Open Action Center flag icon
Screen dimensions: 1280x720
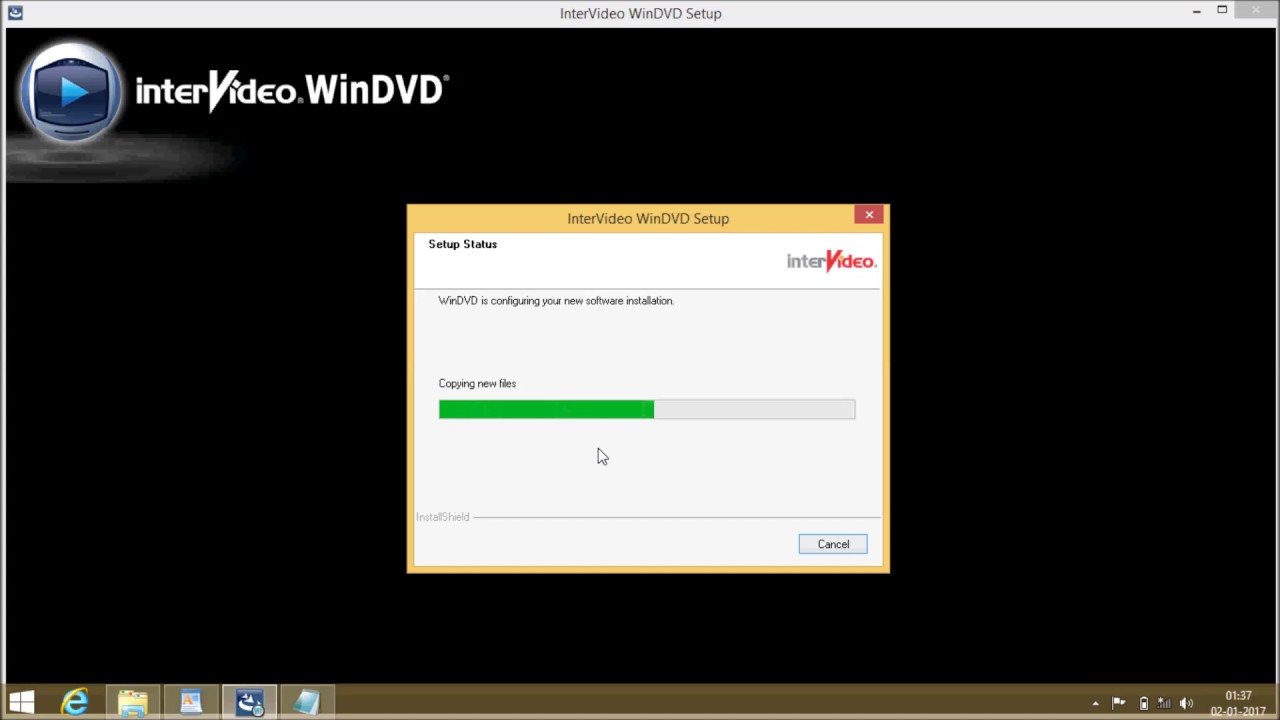[x=1118, y=703]
